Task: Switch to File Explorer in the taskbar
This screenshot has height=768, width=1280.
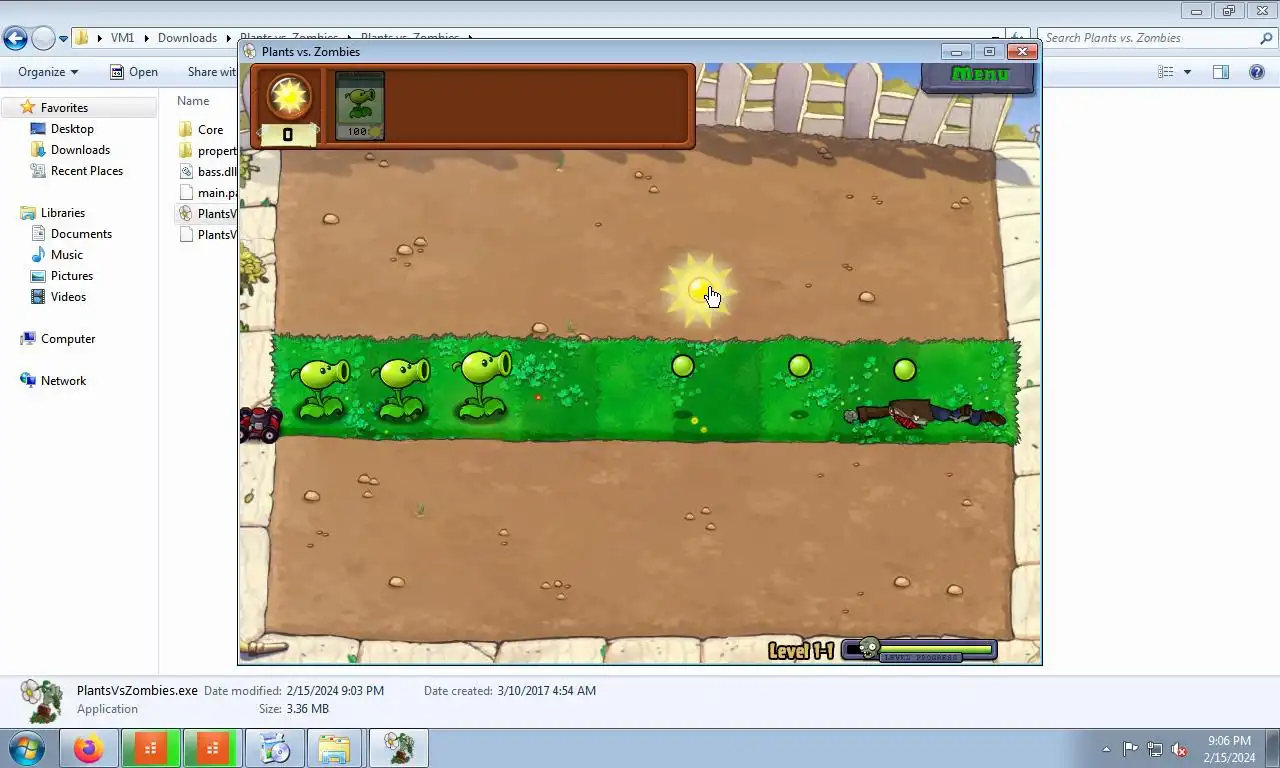Action: (x=335, y=748)
